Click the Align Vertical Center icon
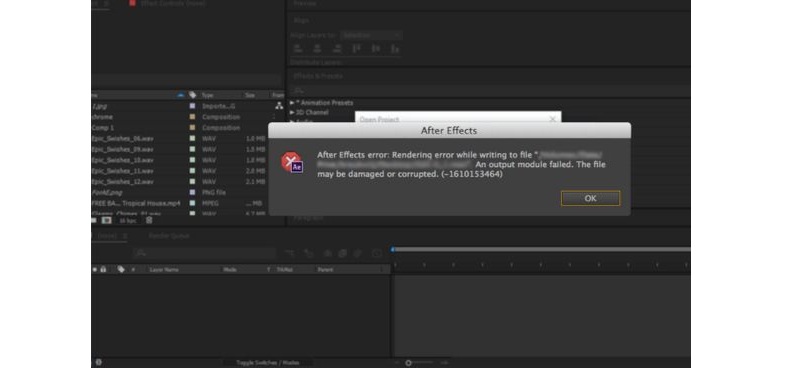 pos(376,48)
